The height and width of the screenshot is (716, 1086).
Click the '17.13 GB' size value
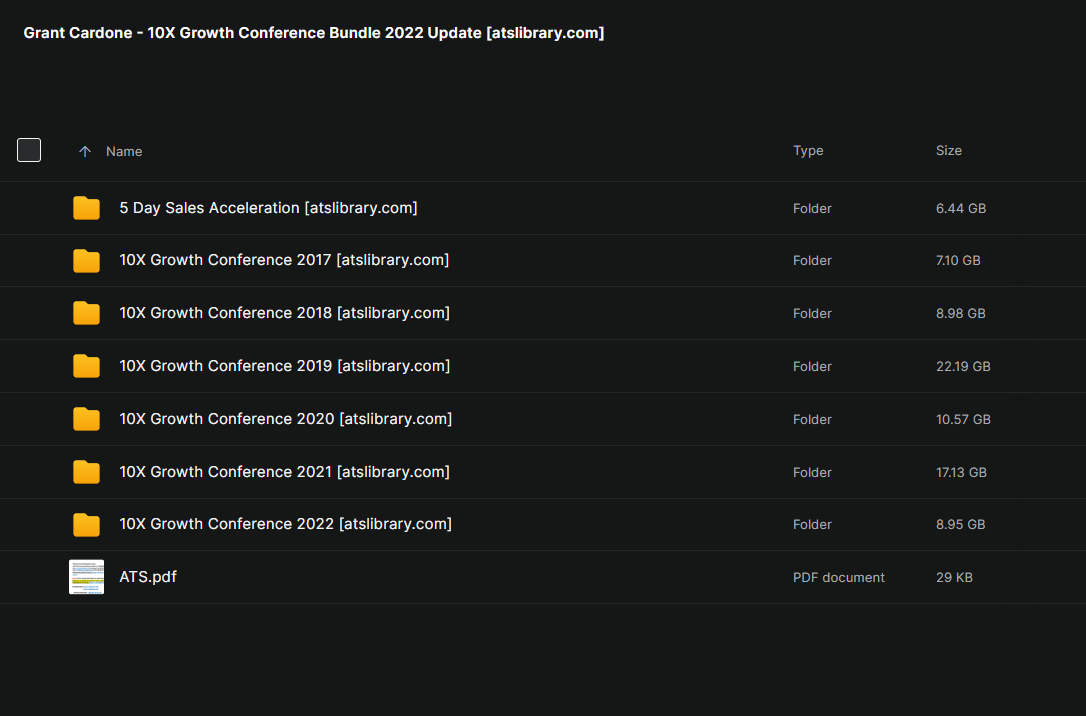[961, 472]
